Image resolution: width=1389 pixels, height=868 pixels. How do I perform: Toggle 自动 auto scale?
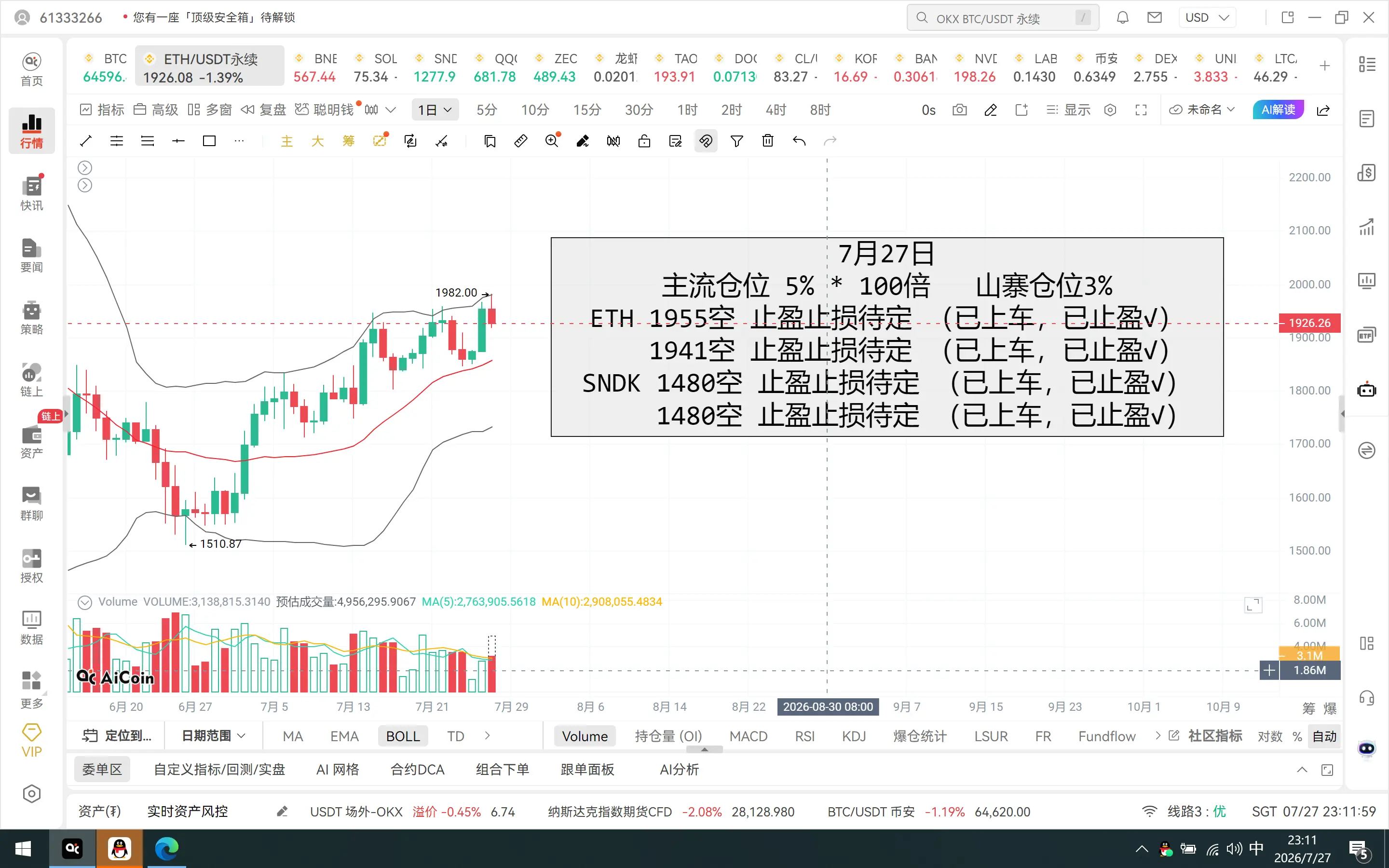click(x=1325, y=736)
